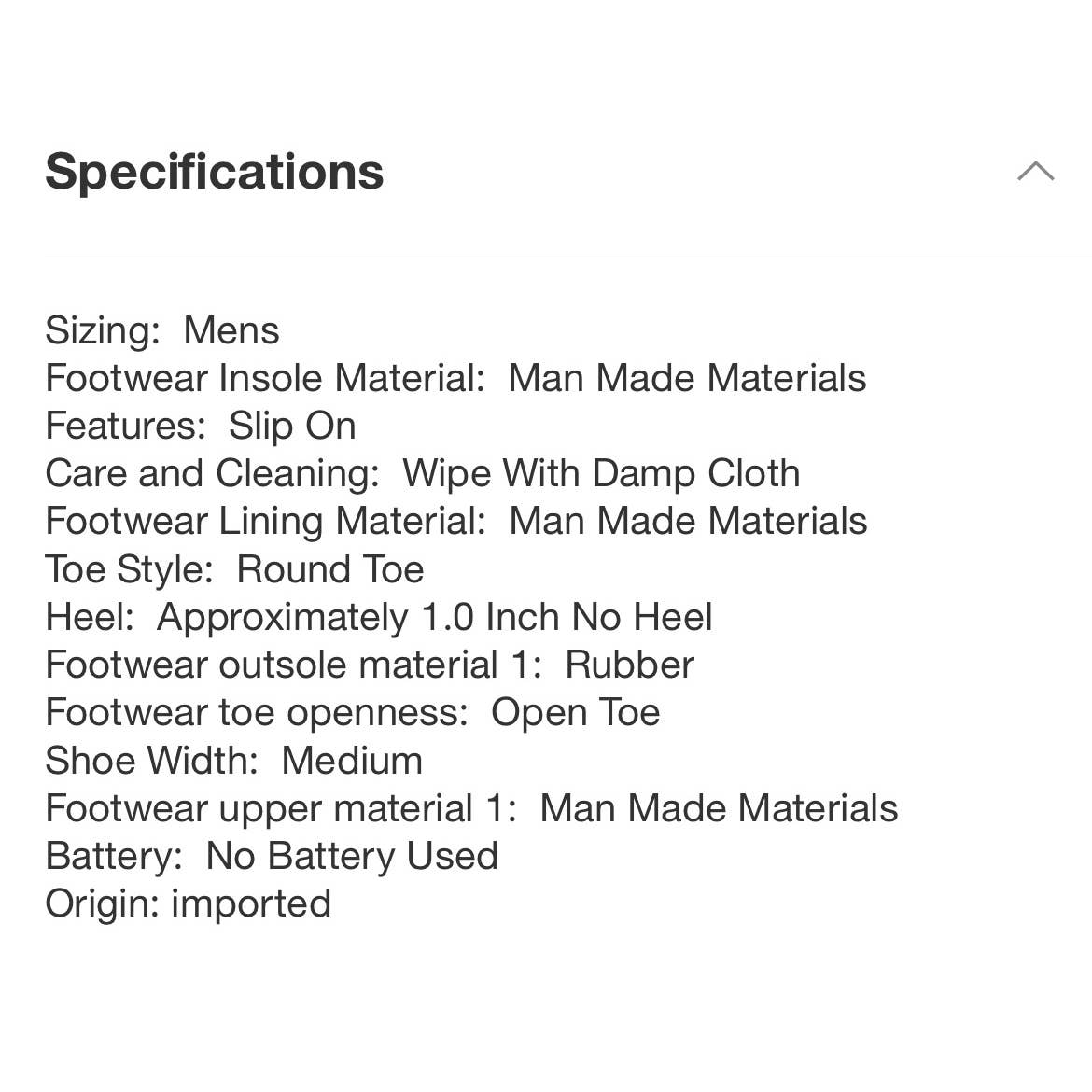Click the word Medium
This screenshot has width=1092, height=1092.
coord(353,760)
